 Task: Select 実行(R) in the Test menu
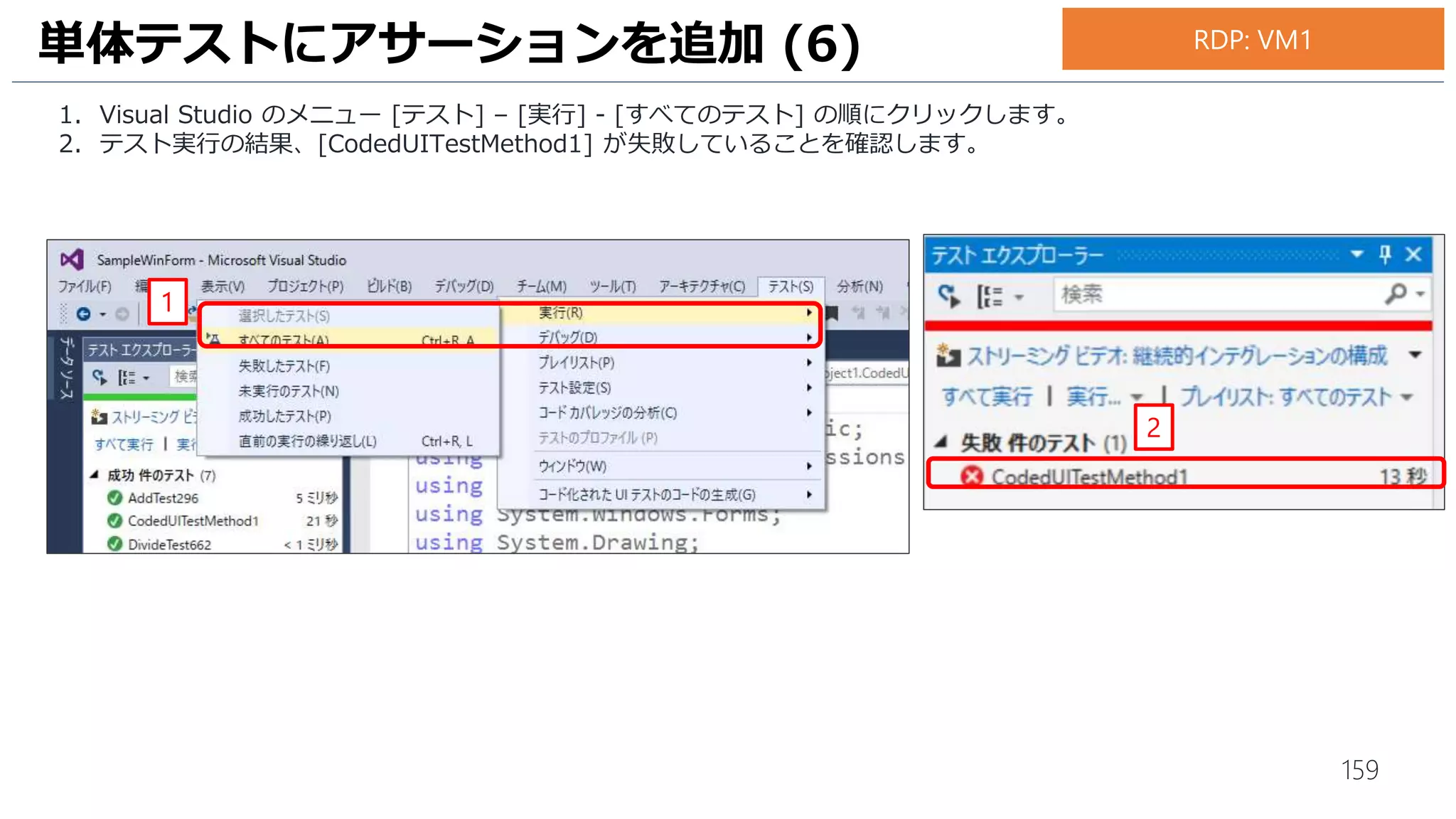(661, 313)
